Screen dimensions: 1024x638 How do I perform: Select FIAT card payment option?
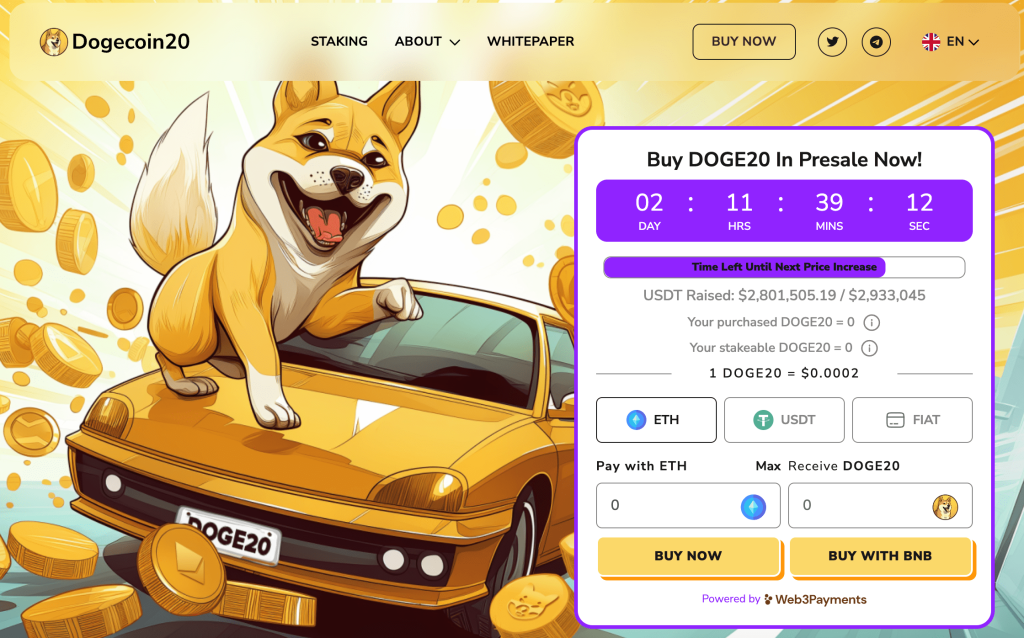click(x=912, y=420)
